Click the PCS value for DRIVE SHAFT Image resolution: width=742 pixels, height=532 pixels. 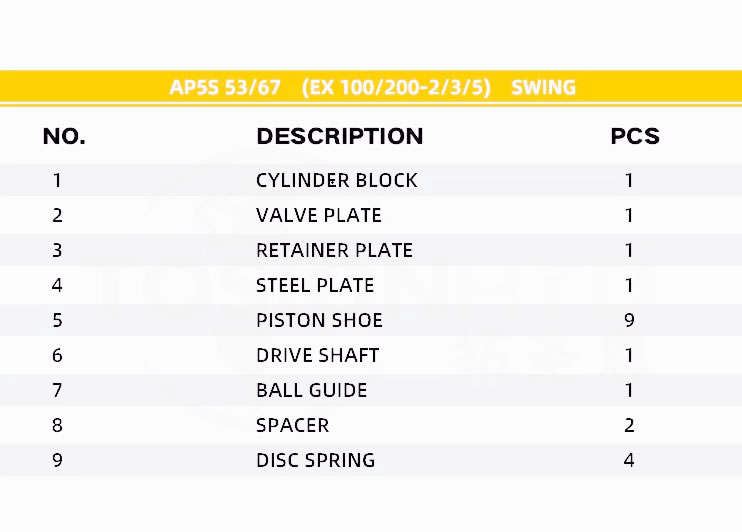tap(630, 356)
